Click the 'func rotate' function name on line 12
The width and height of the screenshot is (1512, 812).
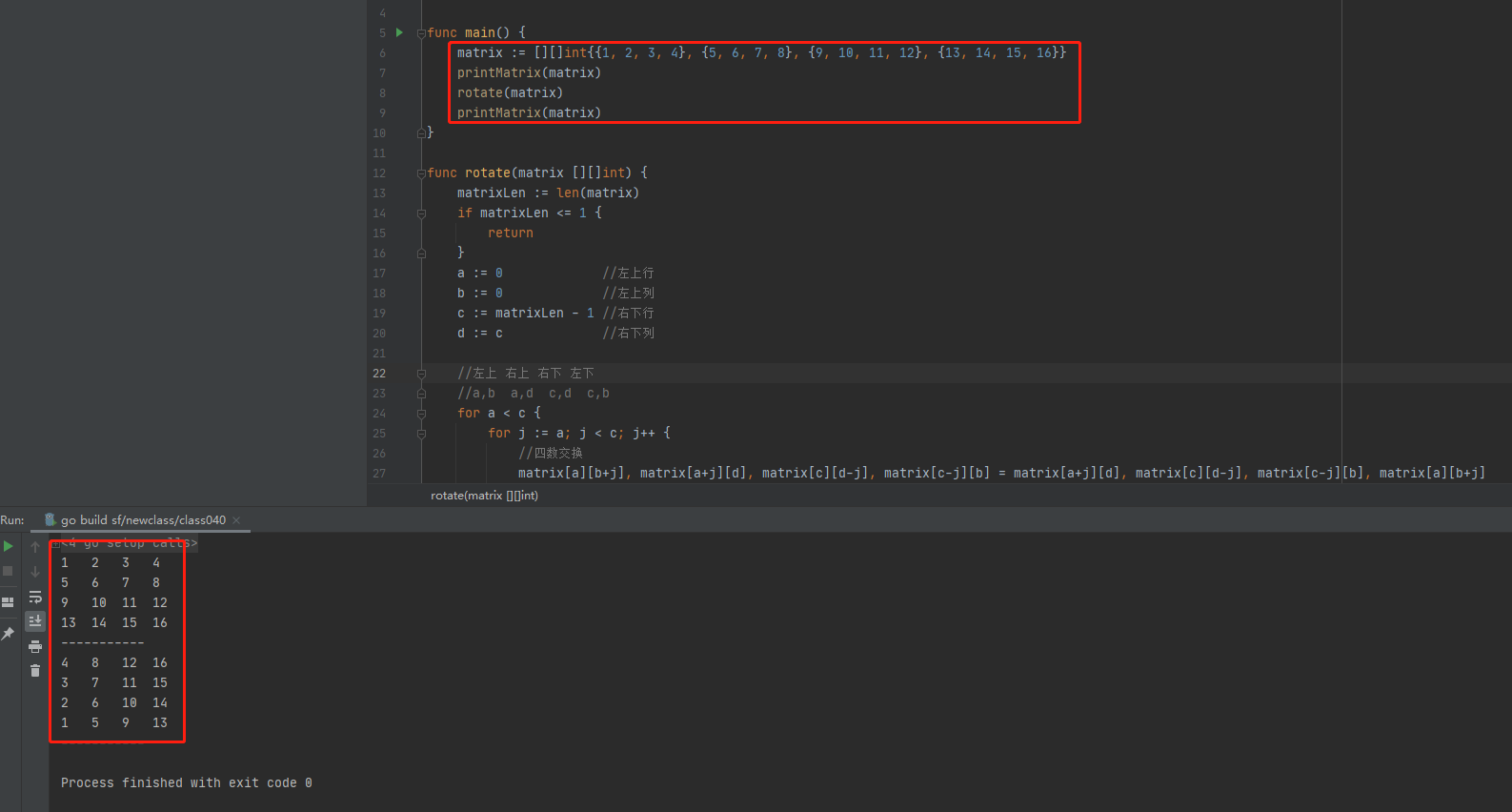(488, 173)
